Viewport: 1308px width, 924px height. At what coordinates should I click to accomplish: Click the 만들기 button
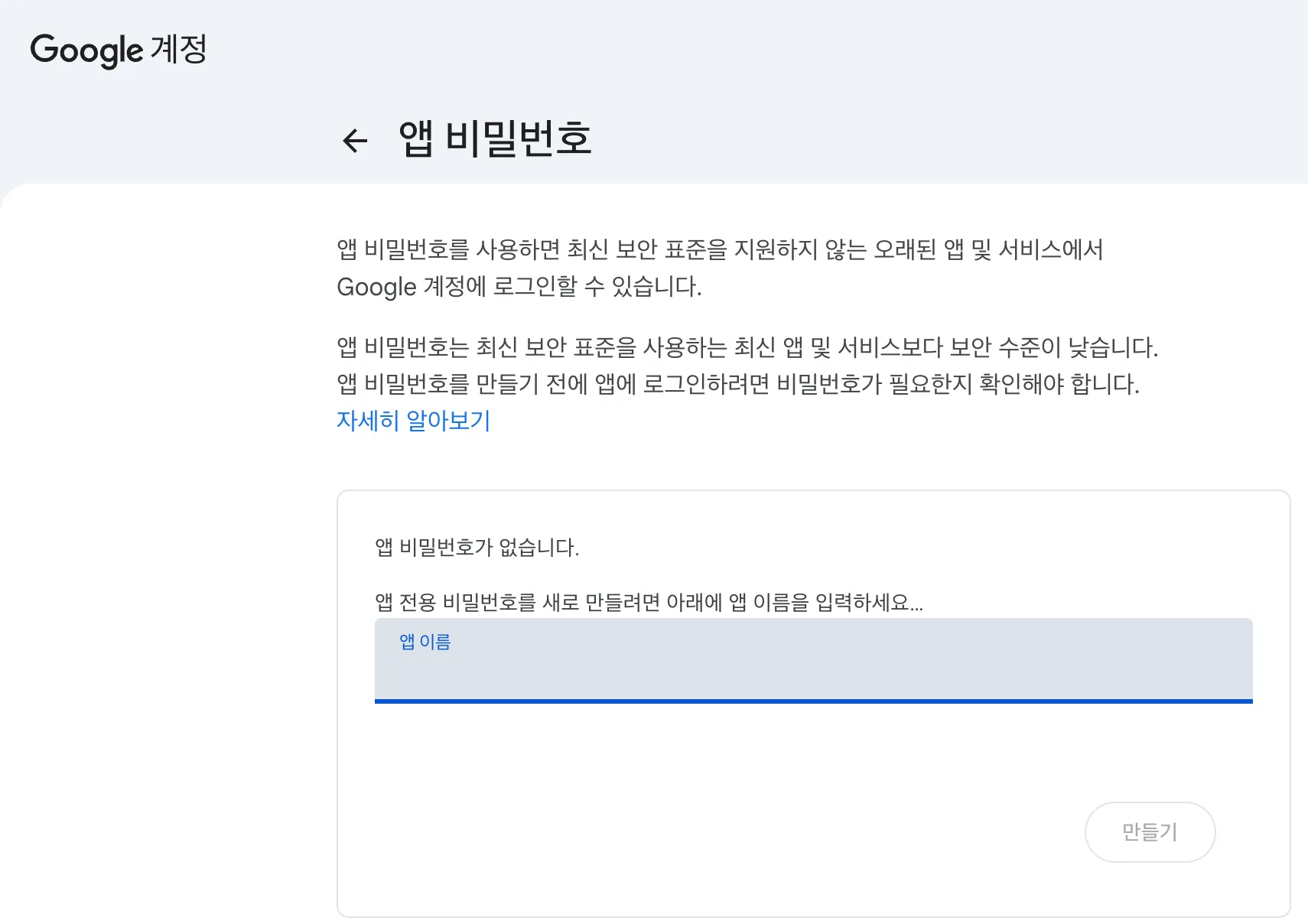1150,832
